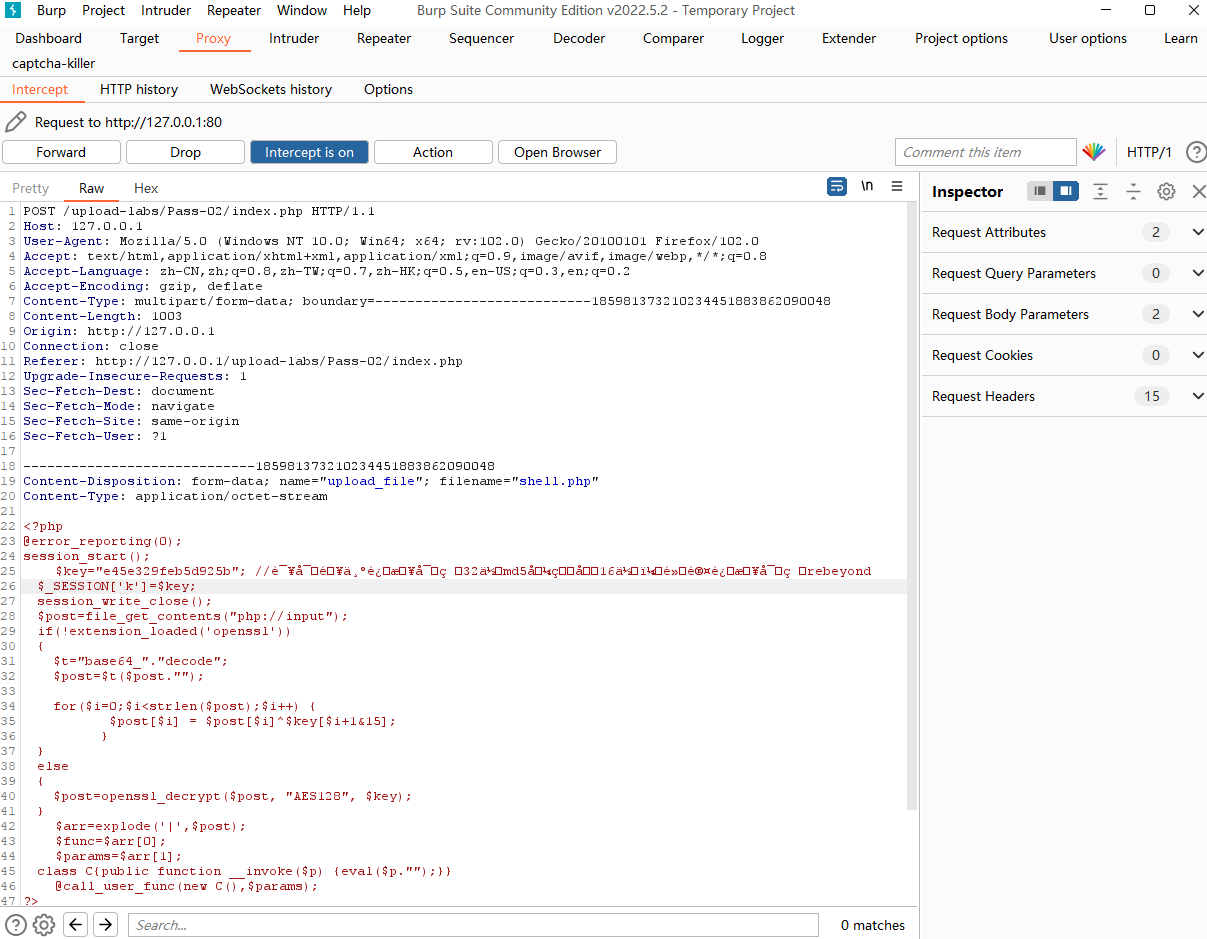Open the Sequencer tab
This screenshot has height=939, width=1207.
[481, 38]
